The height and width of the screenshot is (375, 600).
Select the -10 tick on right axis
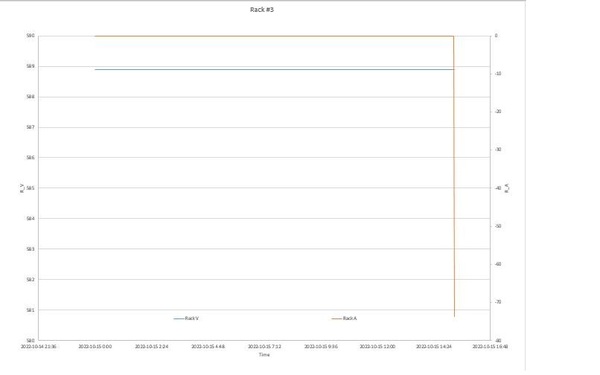click(498, 73)
